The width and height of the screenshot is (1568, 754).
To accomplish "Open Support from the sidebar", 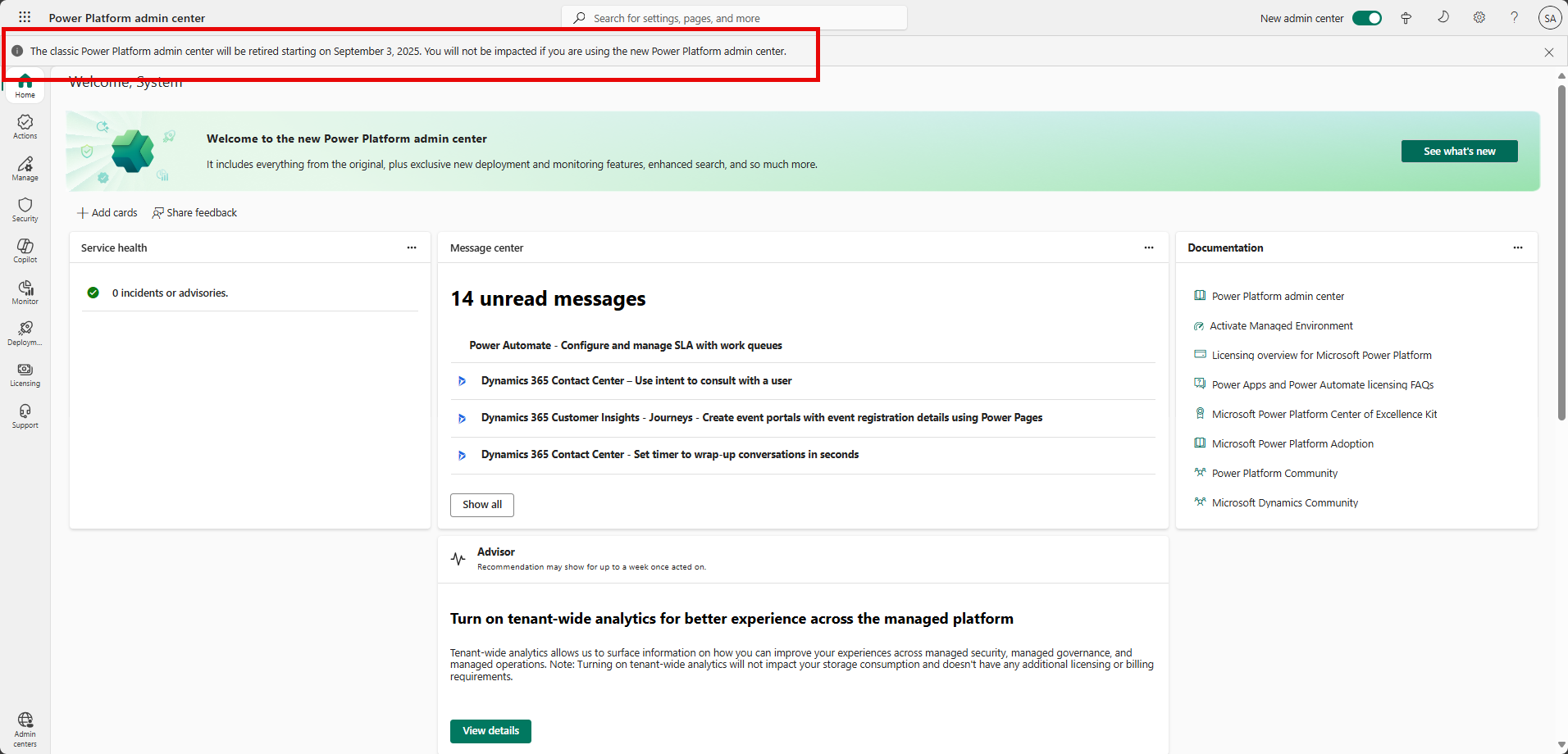I will click(25, 415).
